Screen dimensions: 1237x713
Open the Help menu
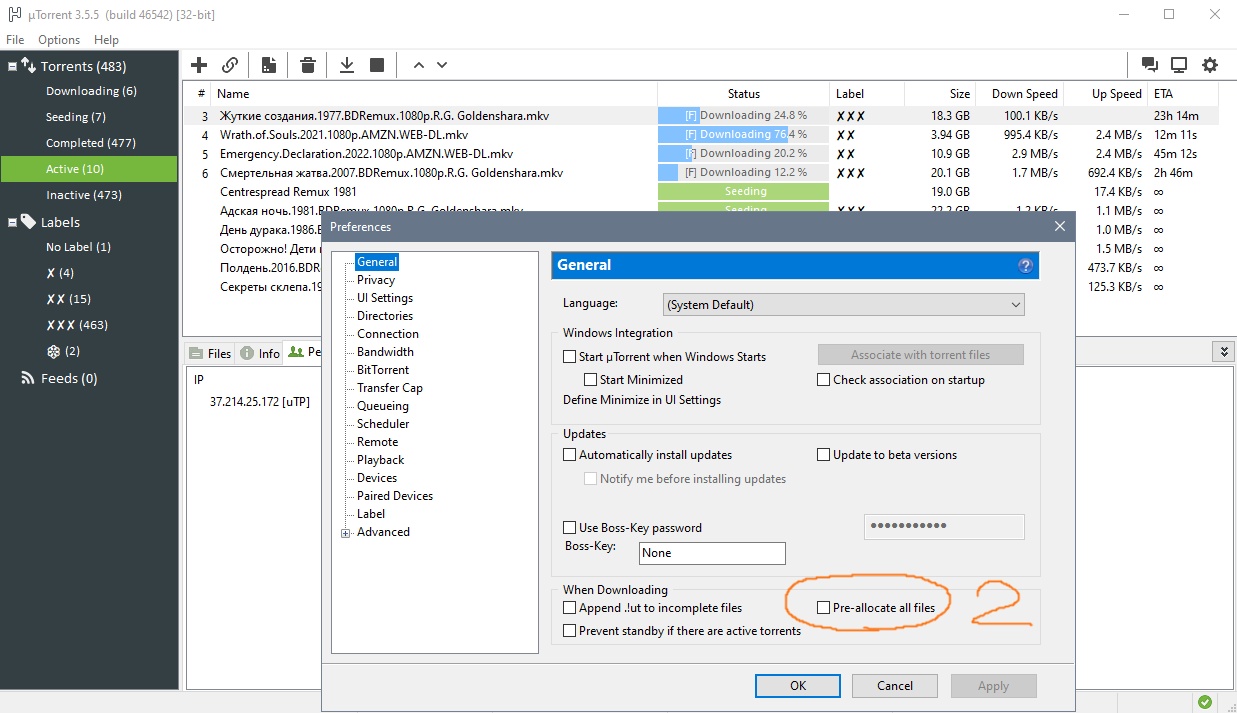(106, 40)
